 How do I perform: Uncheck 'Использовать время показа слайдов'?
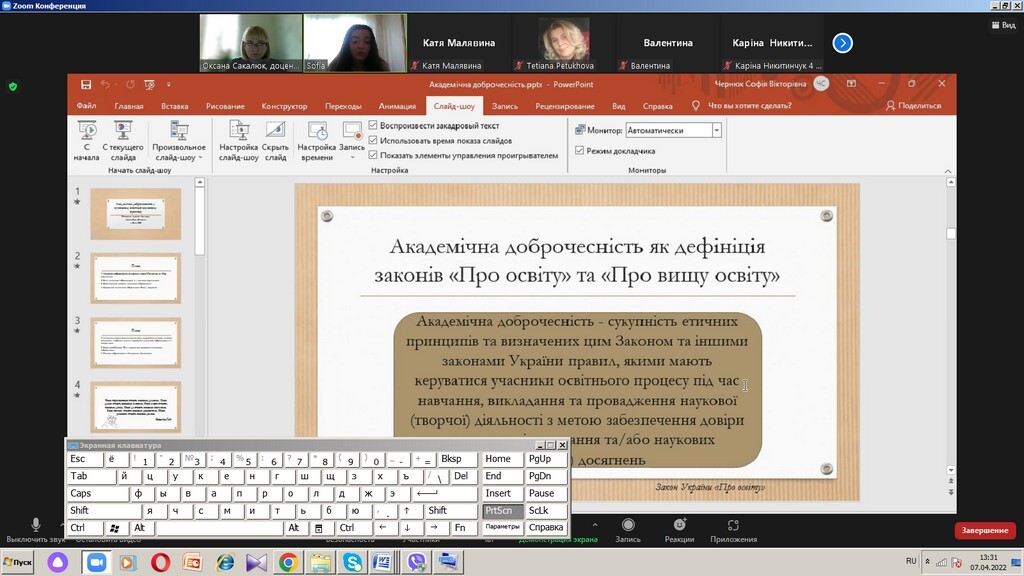[x=374, y=141]
